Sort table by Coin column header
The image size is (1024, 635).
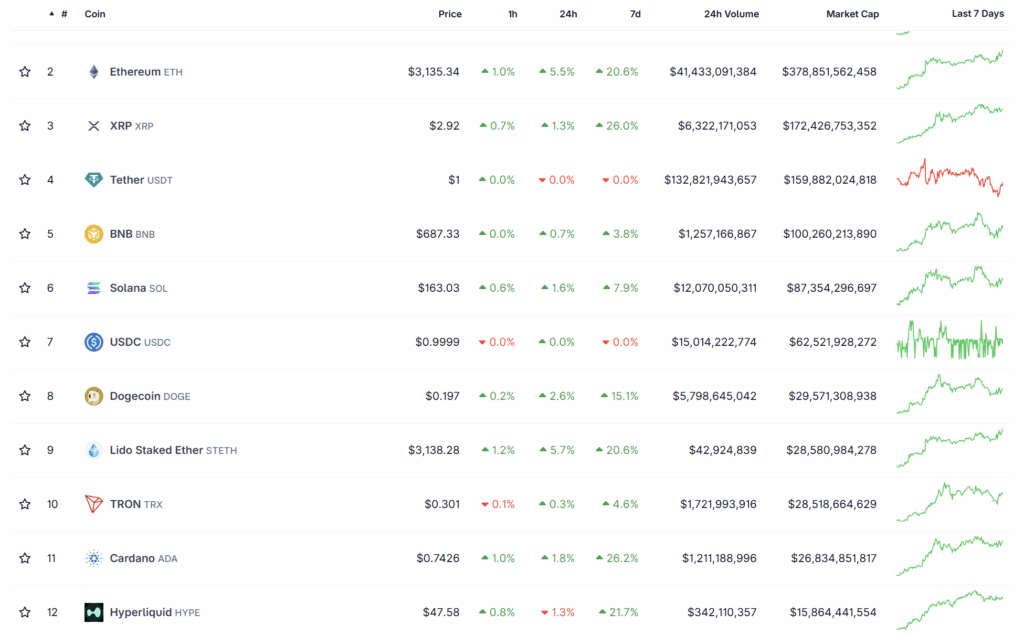(95, 14)
